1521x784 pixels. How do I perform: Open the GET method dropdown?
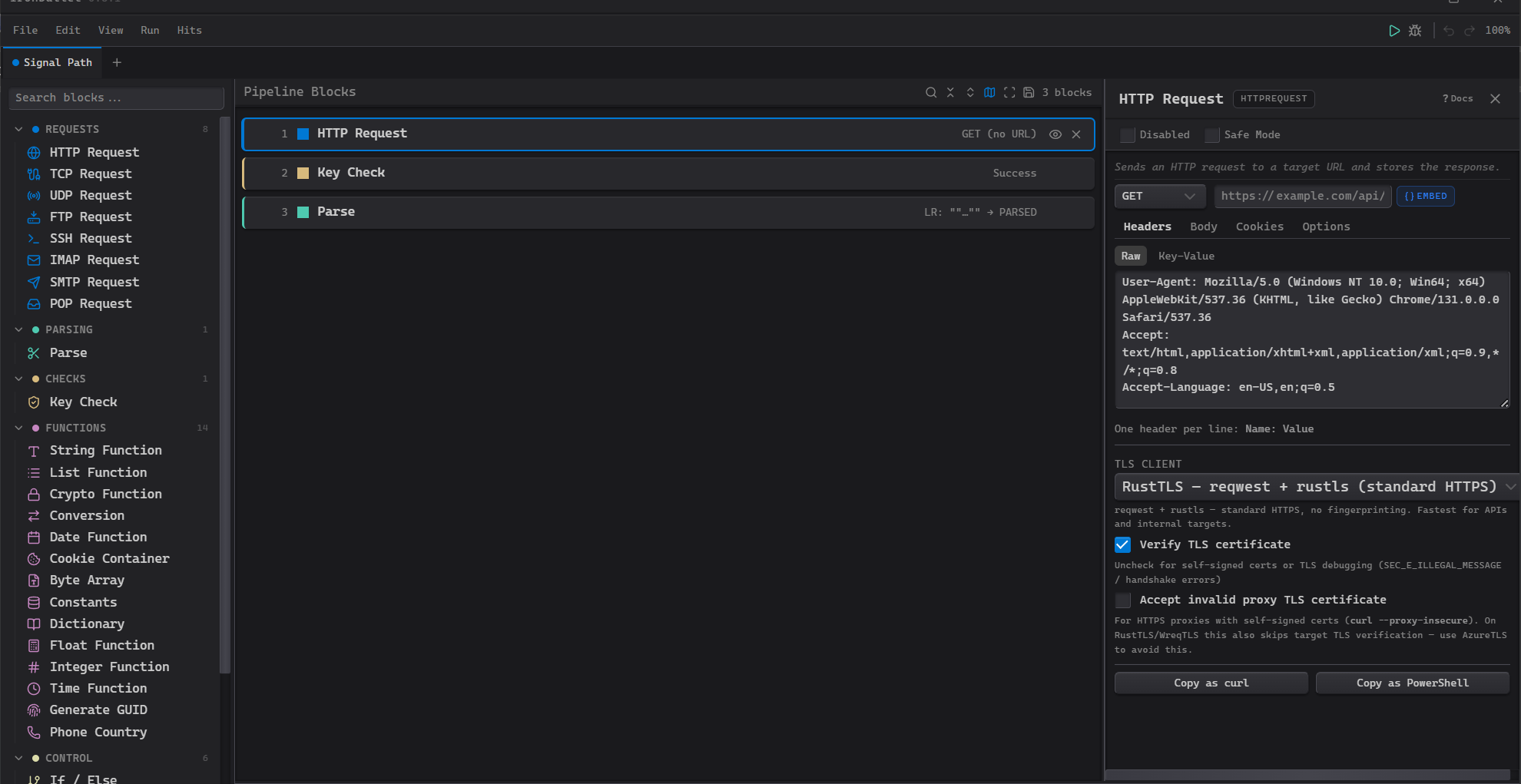click(1159, 196)
